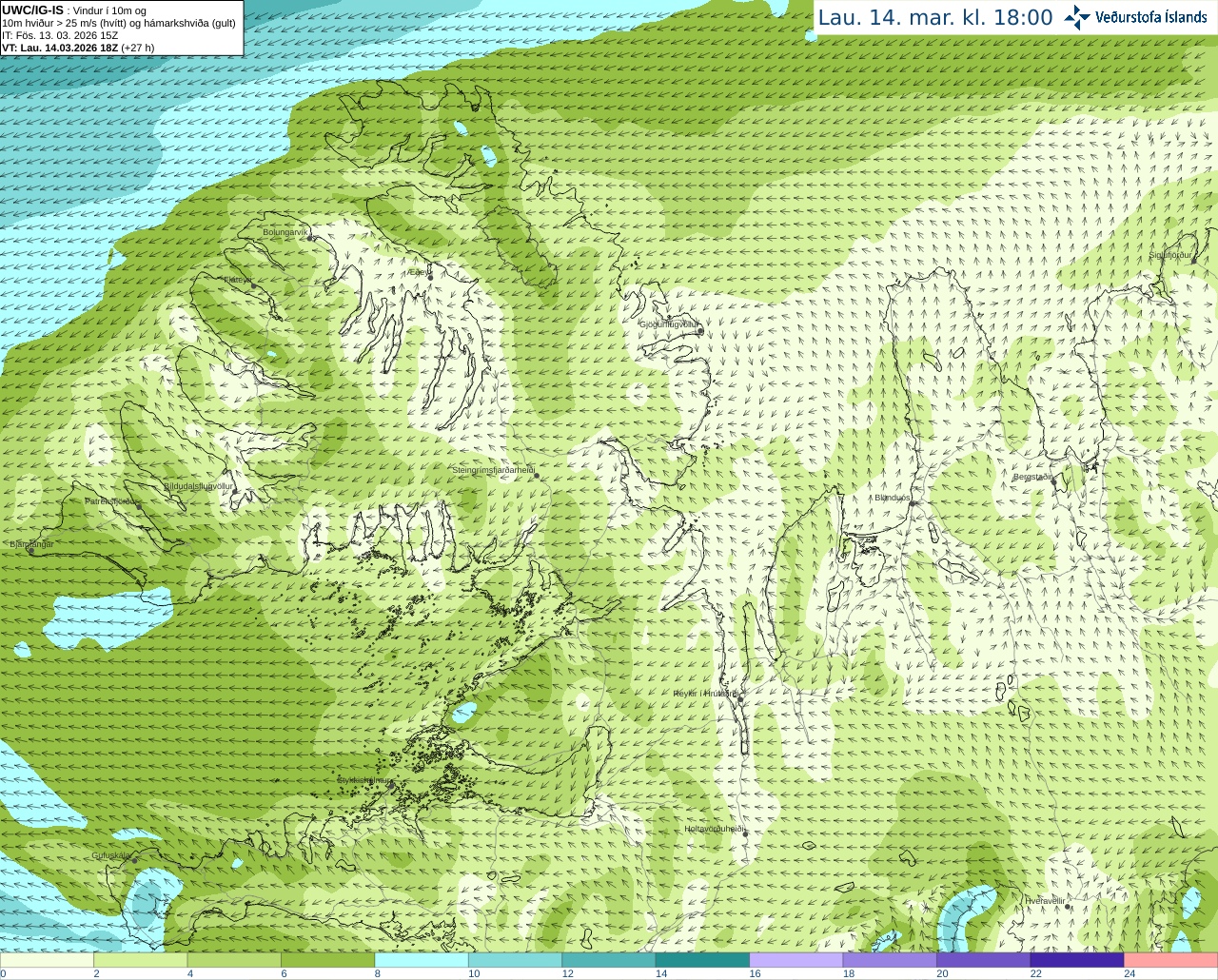
Task: Select the 4–6 m/s green legend swatch
Action: 234,960
